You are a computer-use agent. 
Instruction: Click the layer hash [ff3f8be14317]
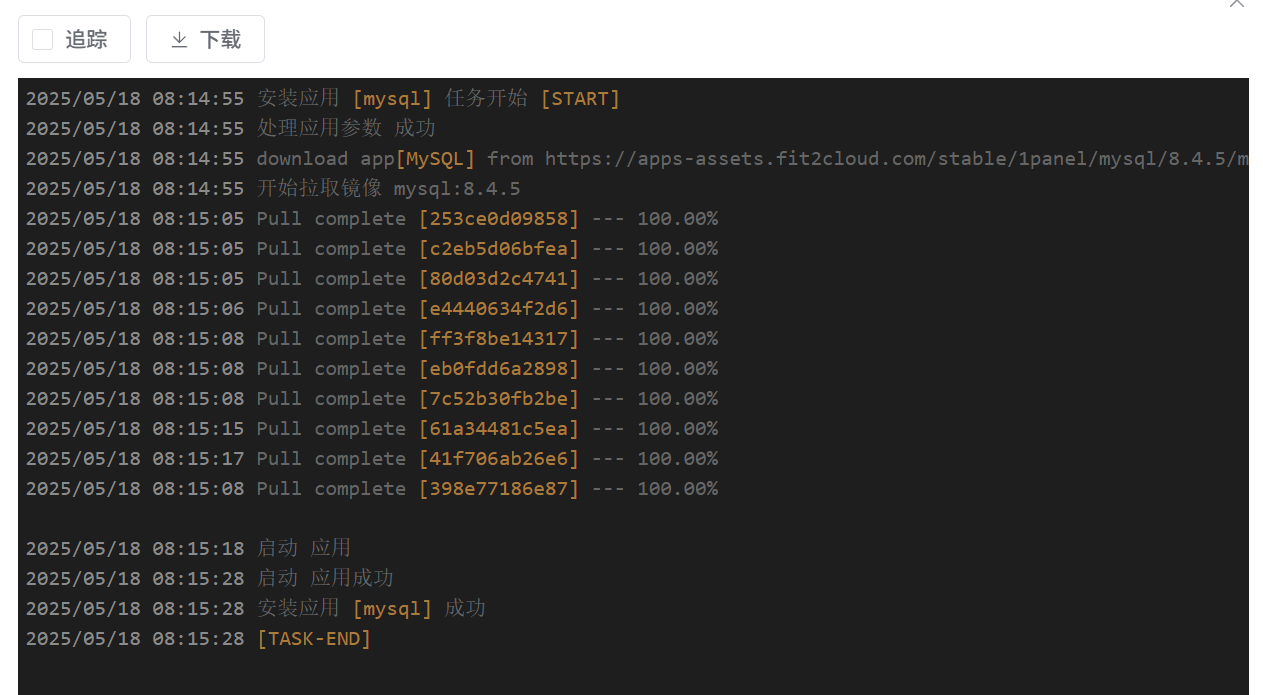(499, 339)
